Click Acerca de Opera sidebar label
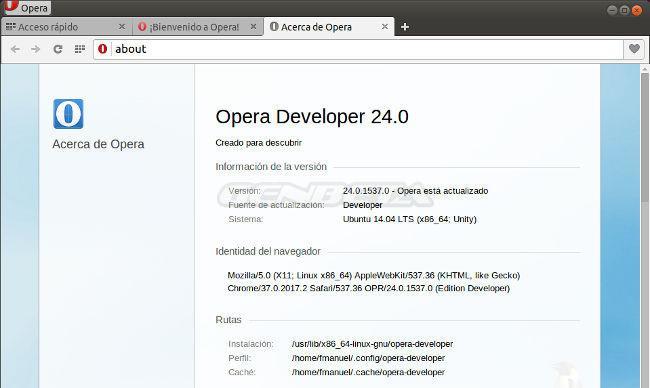 pos(98,144)
